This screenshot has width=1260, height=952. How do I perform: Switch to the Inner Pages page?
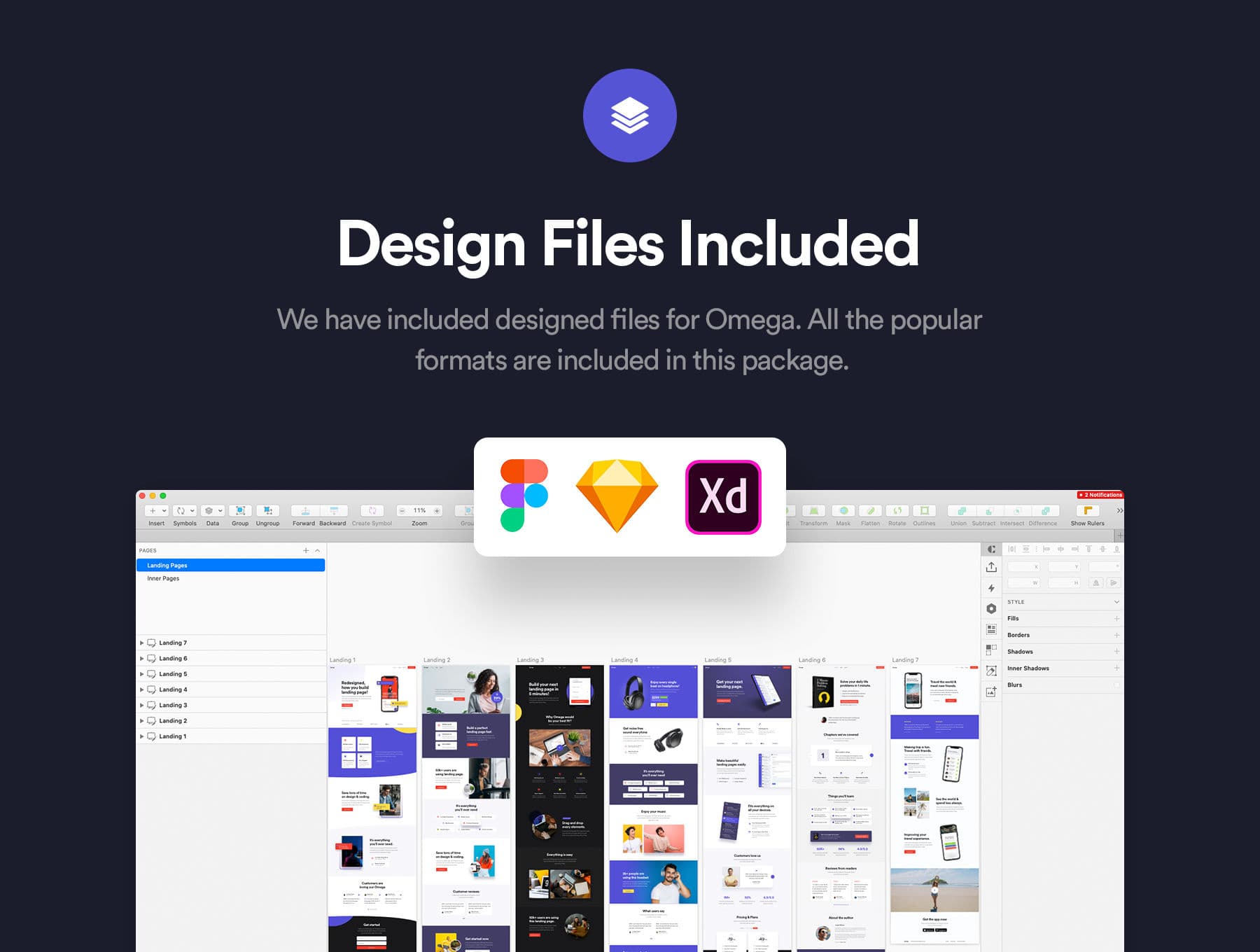pyautogui.click(x=230, y=579)
